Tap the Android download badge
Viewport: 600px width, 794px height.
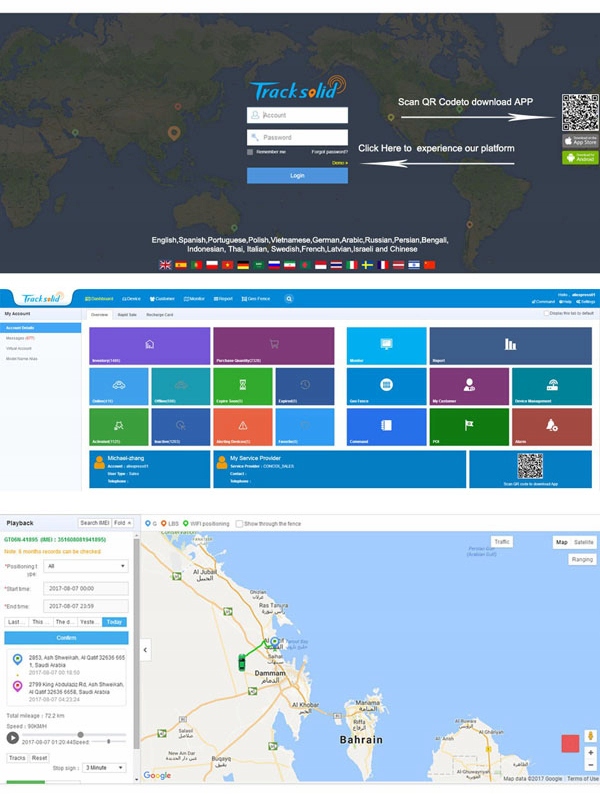pyautogui.click(x=580, y=157)
